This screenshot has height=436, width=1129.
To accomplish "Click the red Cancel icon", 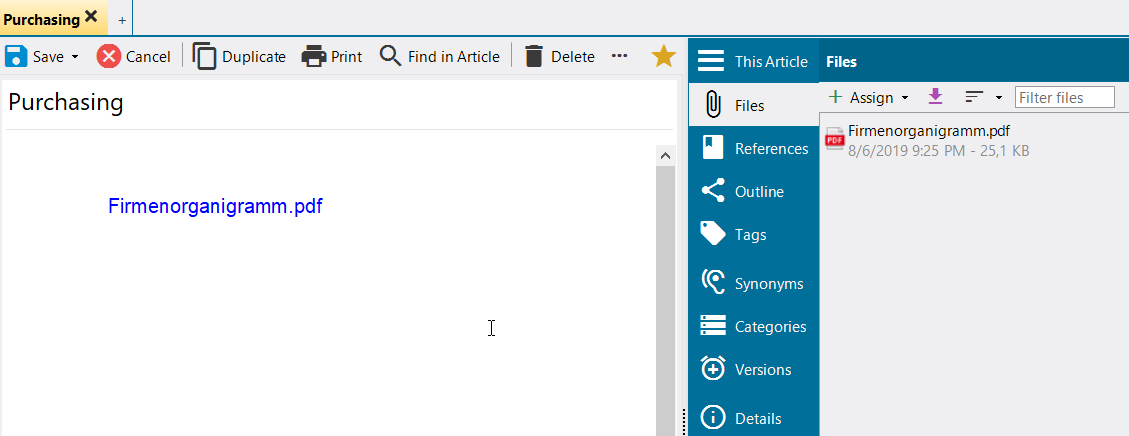I will point(108,57).
